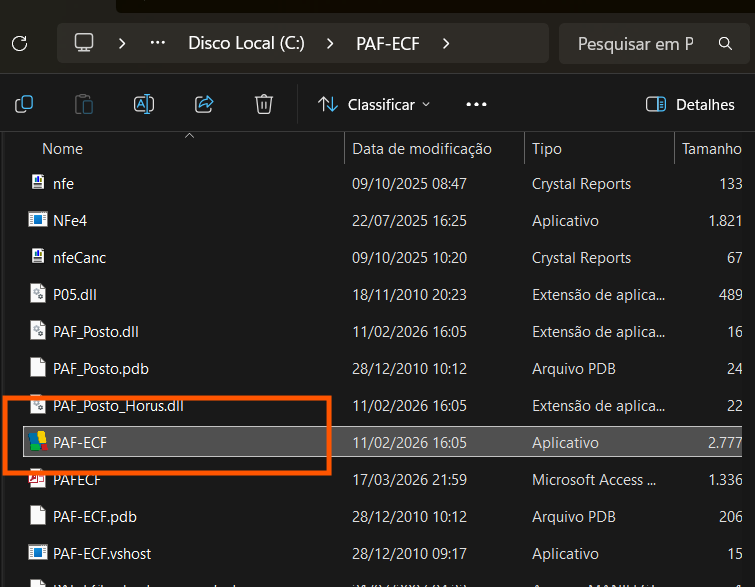This screenshot has width=755, height=587.
Task: Click the Refresh icon in address bar
Action: coord(19,43)
